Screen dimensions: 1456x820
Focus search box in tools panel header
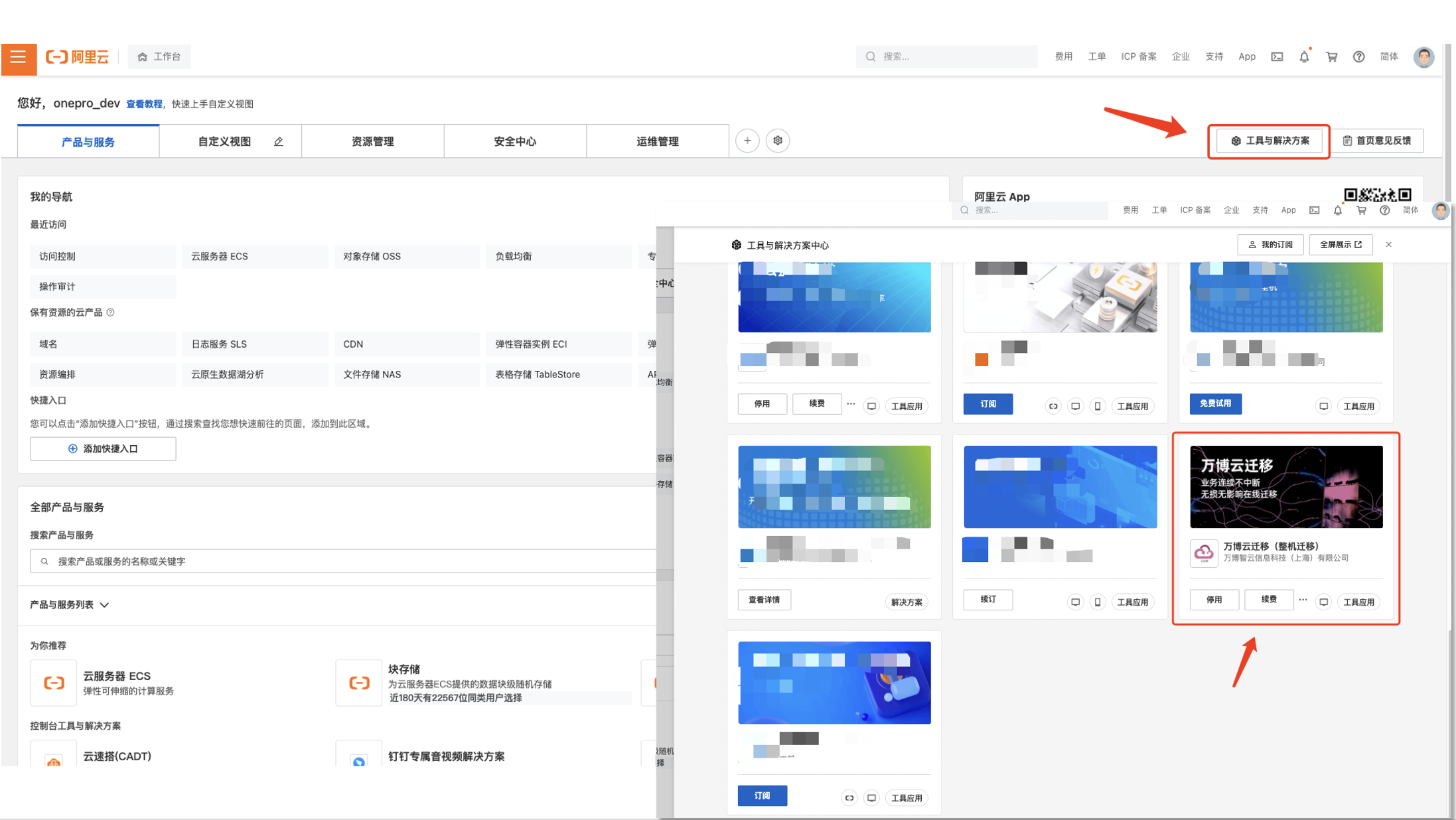(x=1031, y=210)
